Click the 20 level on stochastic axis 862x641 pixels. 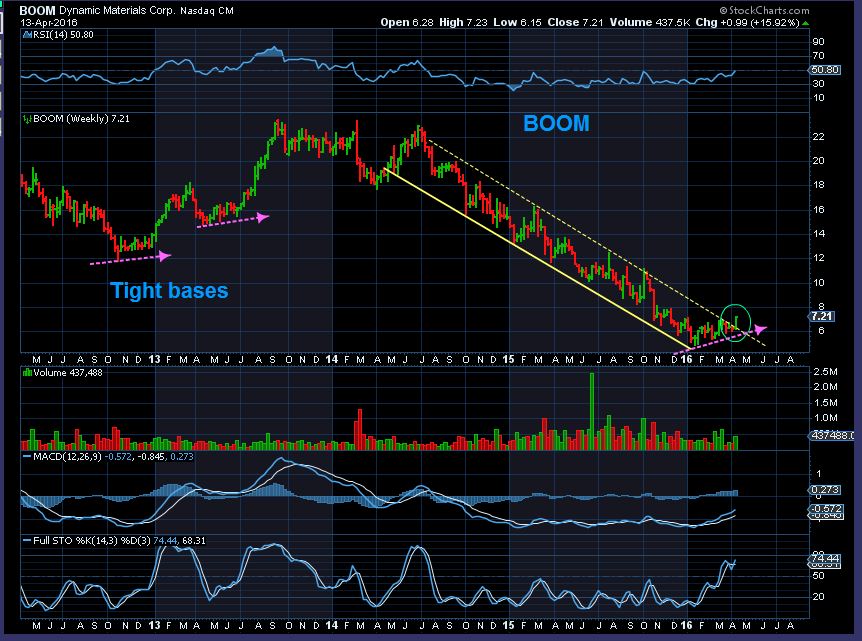coord(818,597)
